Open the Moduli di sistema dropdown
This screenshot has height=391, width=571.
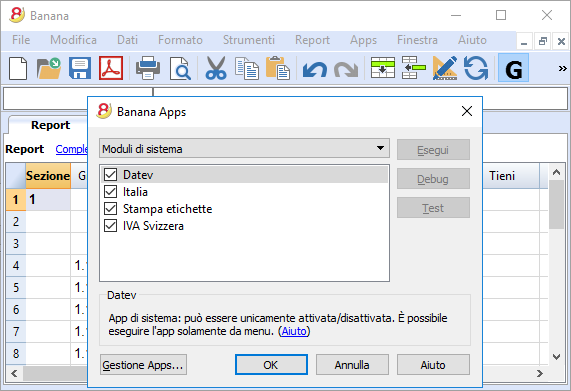(244, 148)
